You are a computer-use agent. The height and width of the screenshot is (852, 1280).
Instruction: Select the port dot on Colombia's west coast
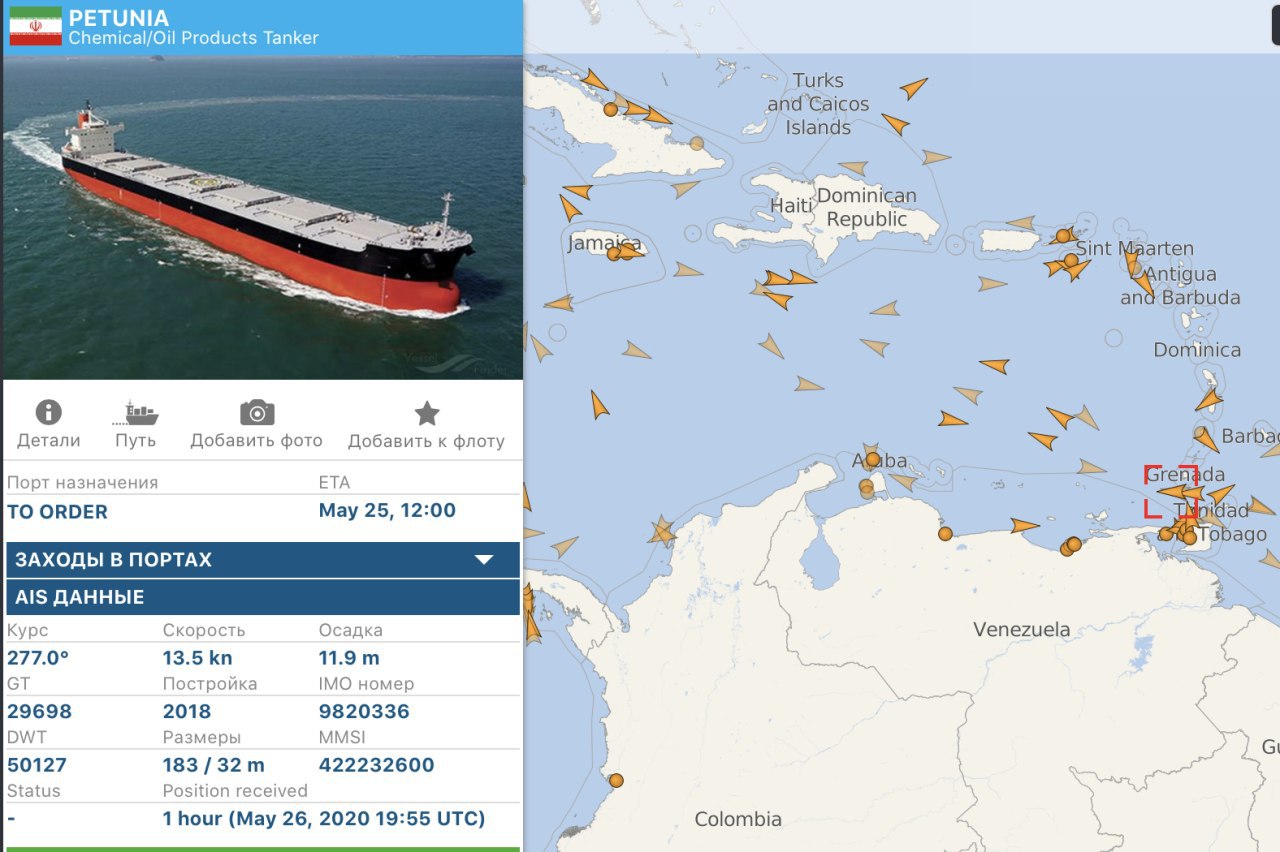[616, 780]
